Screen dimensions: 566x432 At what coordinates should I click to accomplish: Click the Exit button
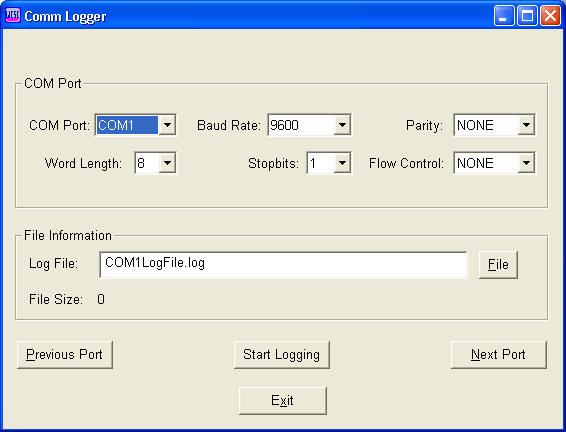click(282, 401)
